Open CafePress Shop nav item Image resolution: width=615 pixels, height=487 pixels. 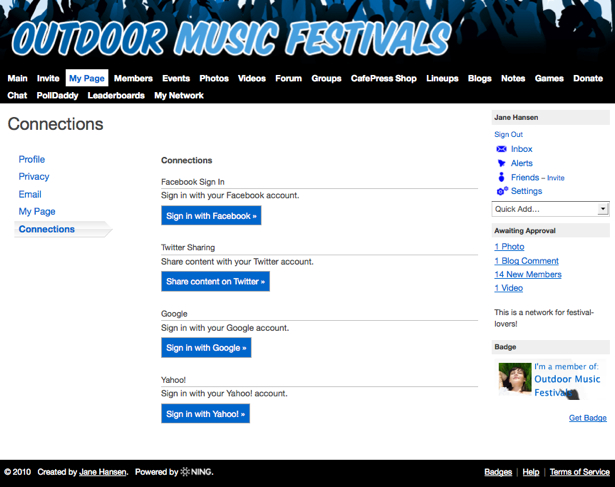pyautogui.click(x=384, y=78)
